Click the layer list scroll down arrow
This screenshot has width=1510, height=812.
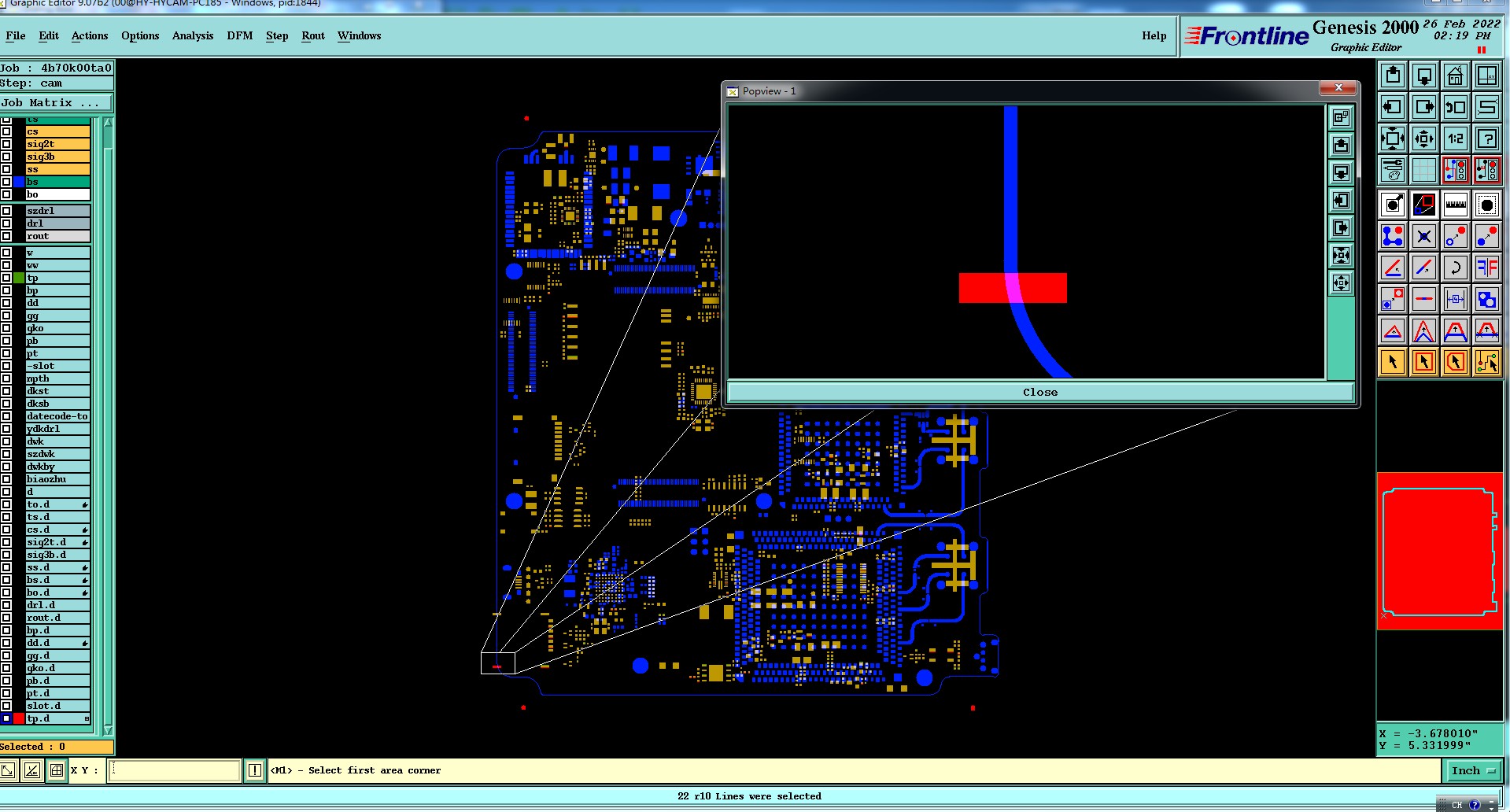click(108, 729)
